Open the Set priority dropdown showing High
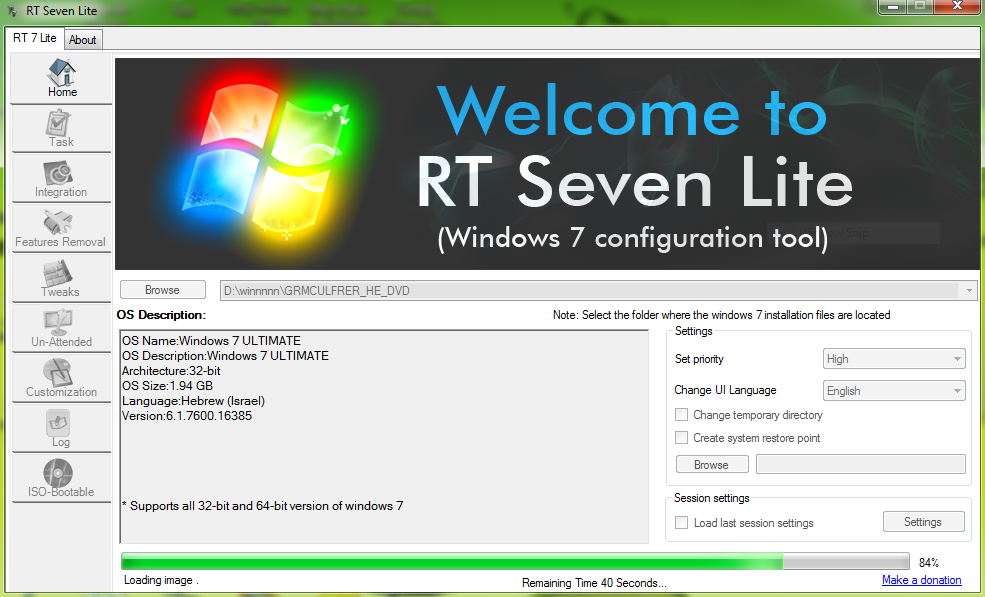The width and height of the screenshot is (985, 597). (x=894, y=359)
